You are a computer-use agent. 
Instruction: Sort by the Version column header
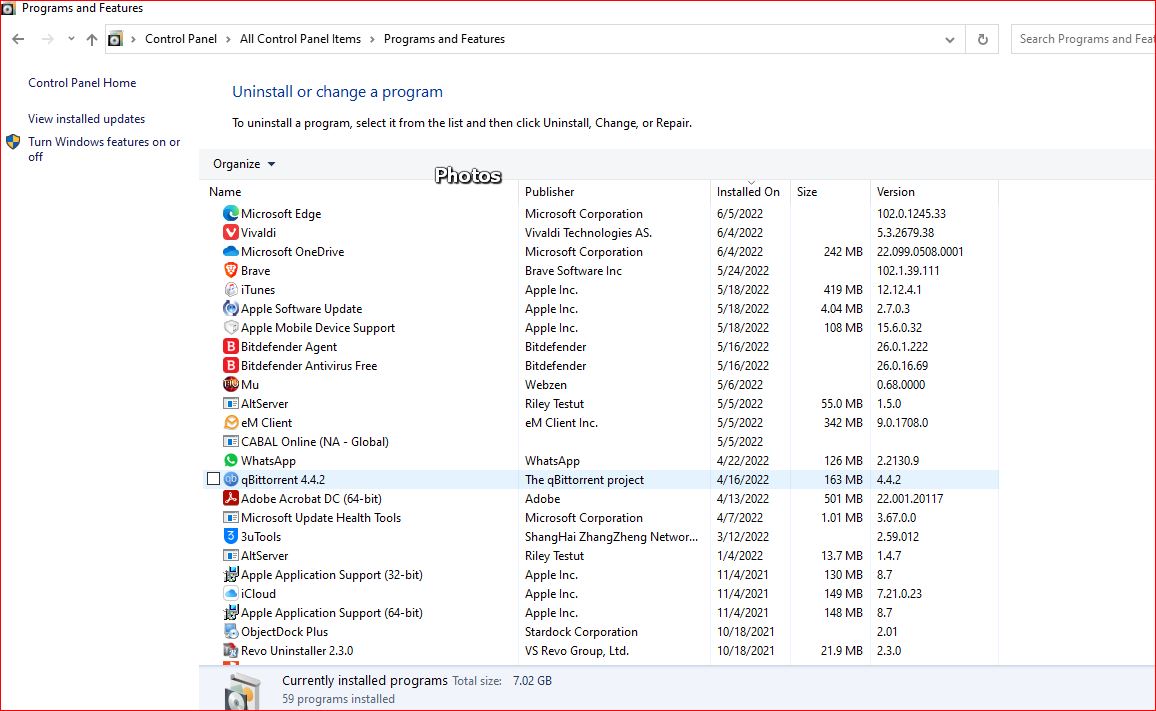pos(895,192)
